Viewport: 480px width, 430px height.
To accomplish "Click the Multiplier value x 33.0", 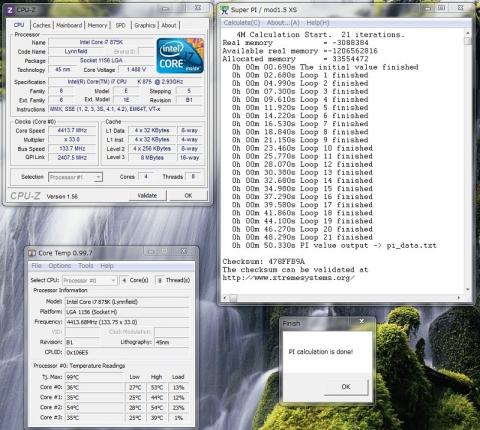I will 72,140.
